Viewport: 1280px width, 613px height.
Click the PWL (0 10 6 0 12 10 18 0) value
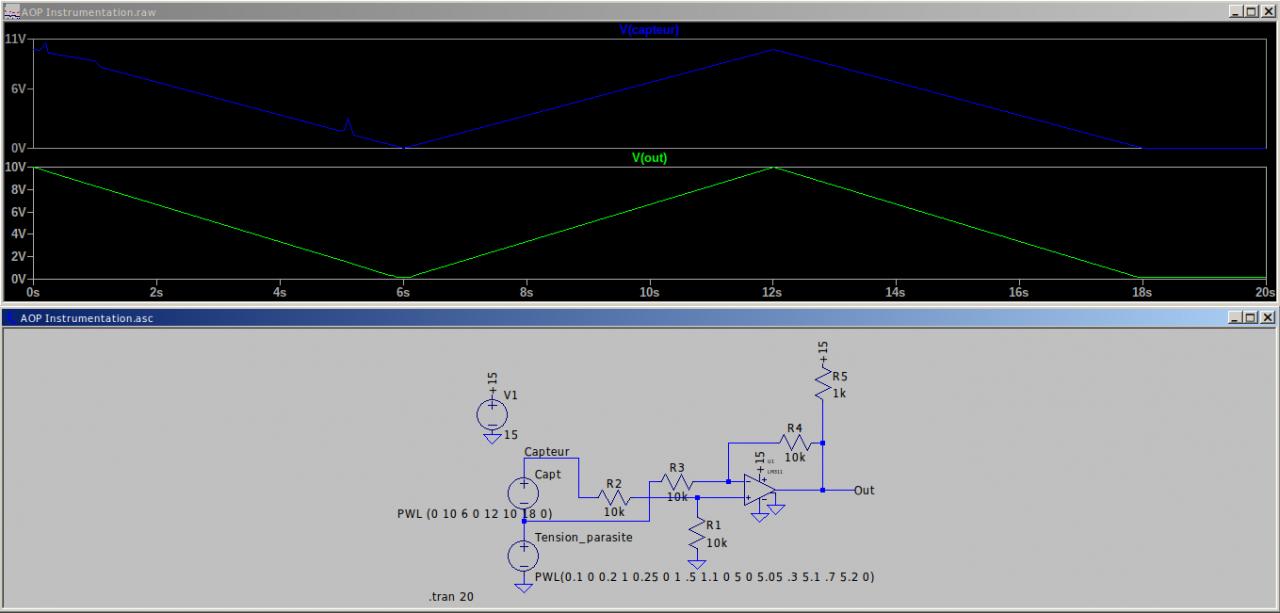[x=475, y=514]
